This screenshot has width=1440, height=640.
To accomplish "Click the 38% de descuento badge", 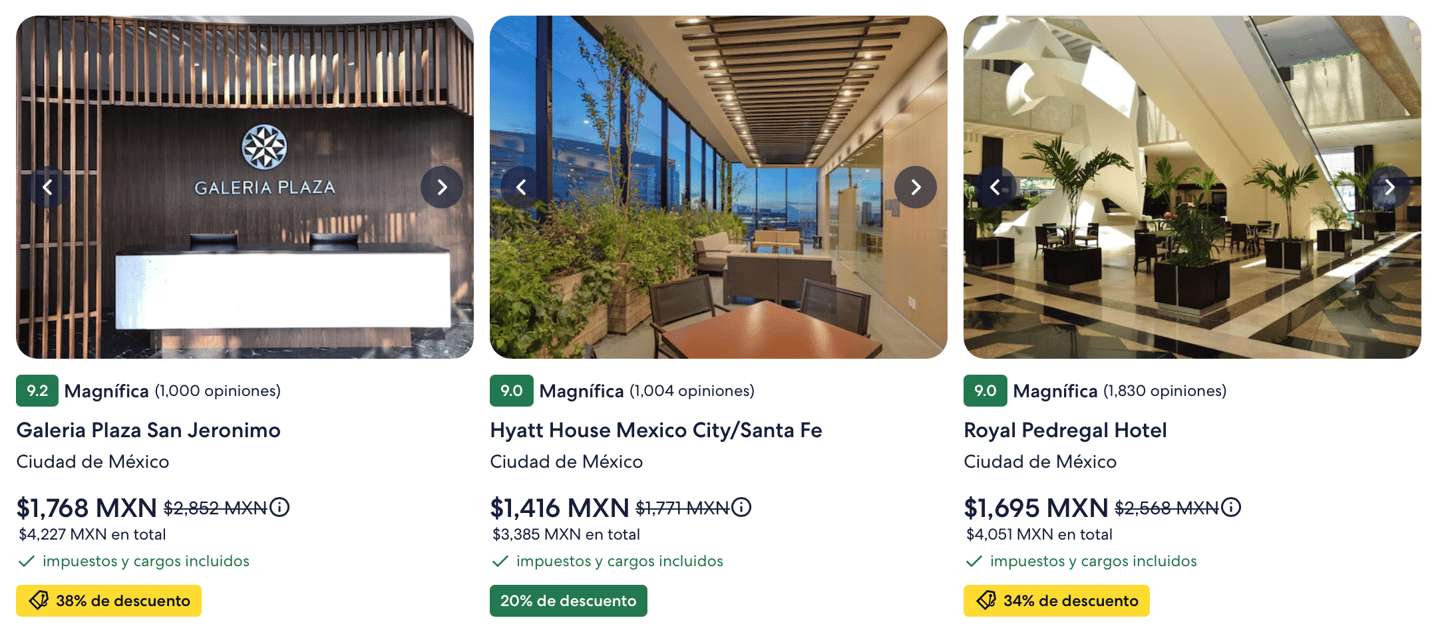I will coord(109,601).
